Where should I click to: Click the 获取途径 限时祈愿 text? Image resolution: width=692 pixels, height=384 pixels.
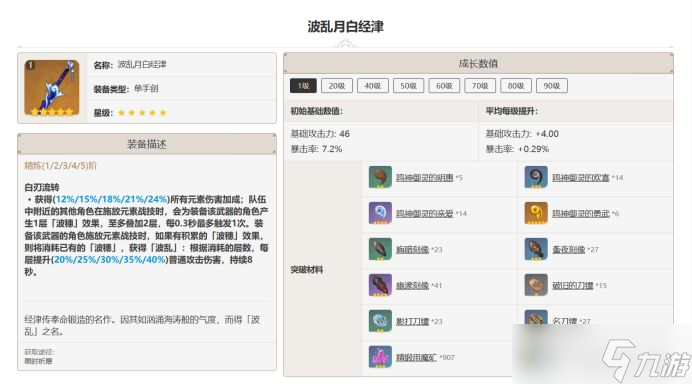point(39,357)
